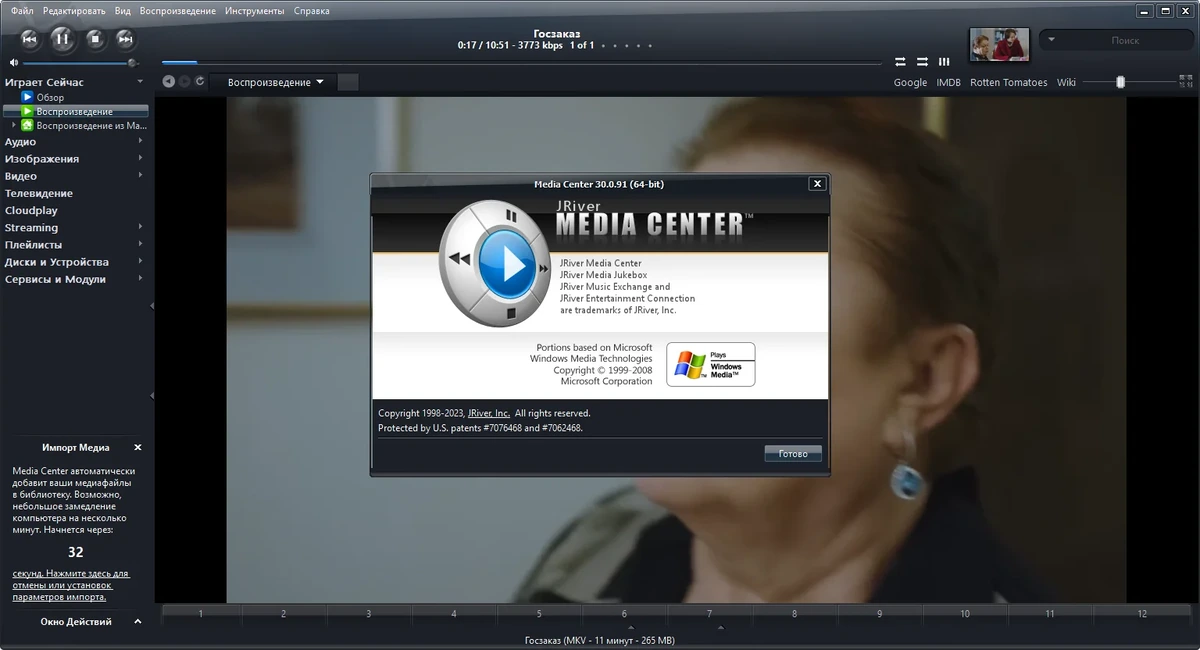Screen dimensions: 1200x650
Task: Collapse the sidebar using the upper splitter arrow
Action: (x=152, y=305)
